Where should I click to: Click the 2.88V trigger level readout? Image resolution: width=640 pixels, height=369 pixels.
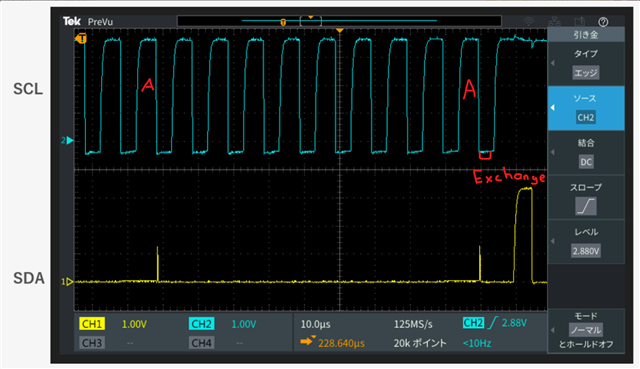(514, 323)
